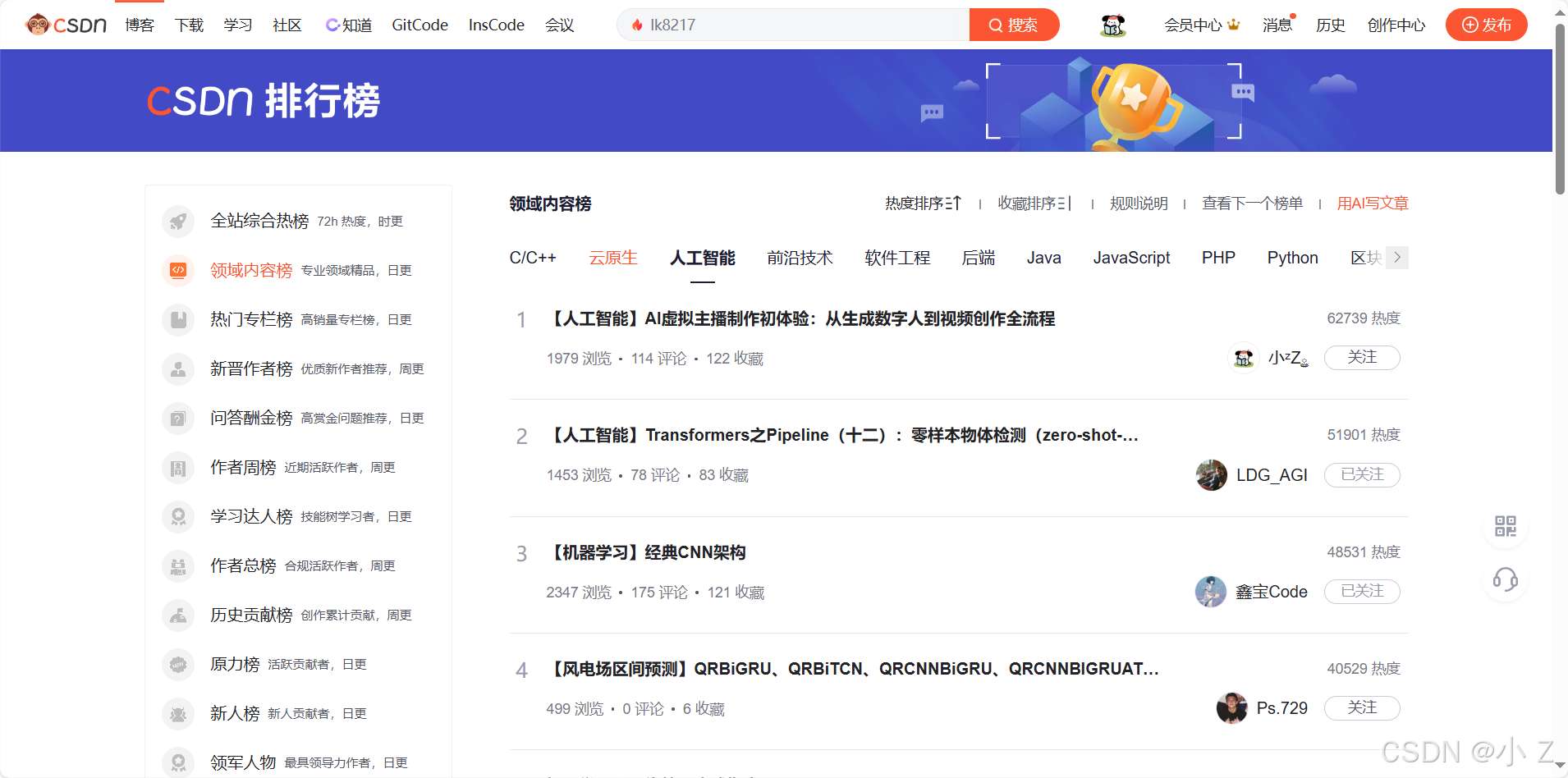Switch to the GitCode menu item
Image resolution: width=1568 pixels, height=778 pixels.
[x=419, y=25]
